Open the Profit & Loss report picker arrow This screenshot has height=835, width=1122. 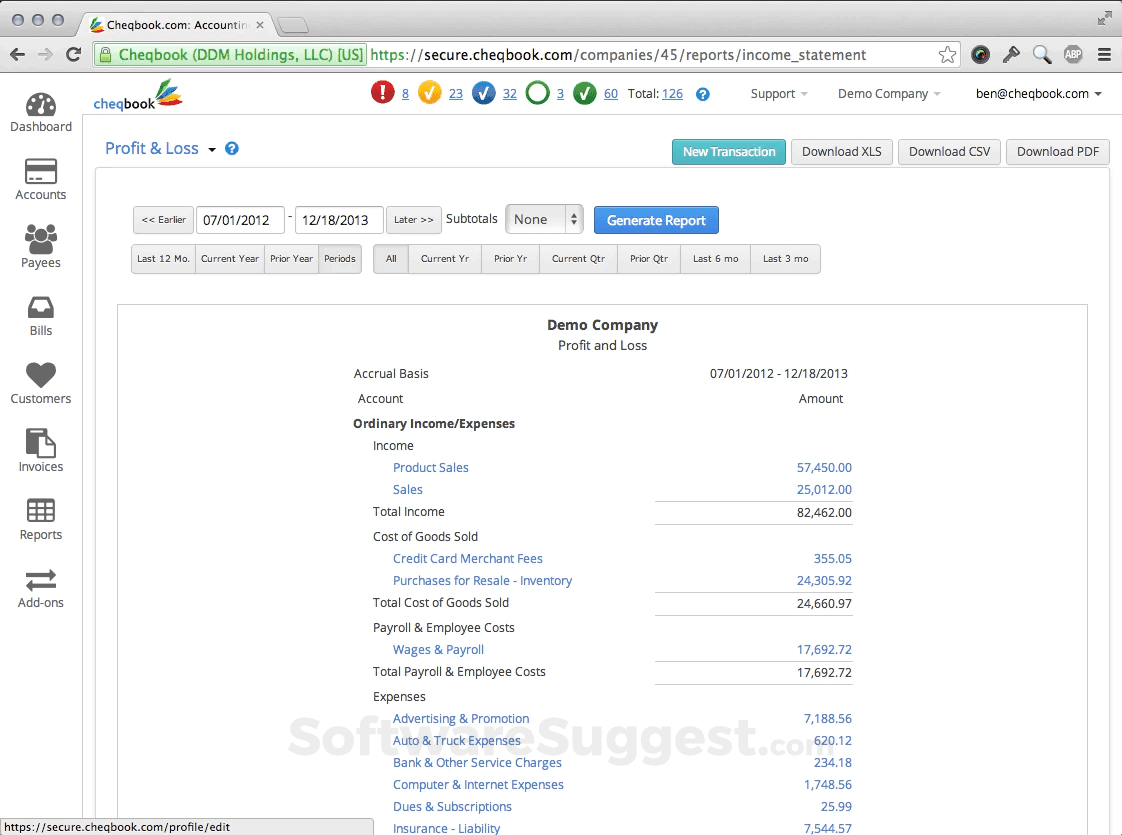click(213, 148)
